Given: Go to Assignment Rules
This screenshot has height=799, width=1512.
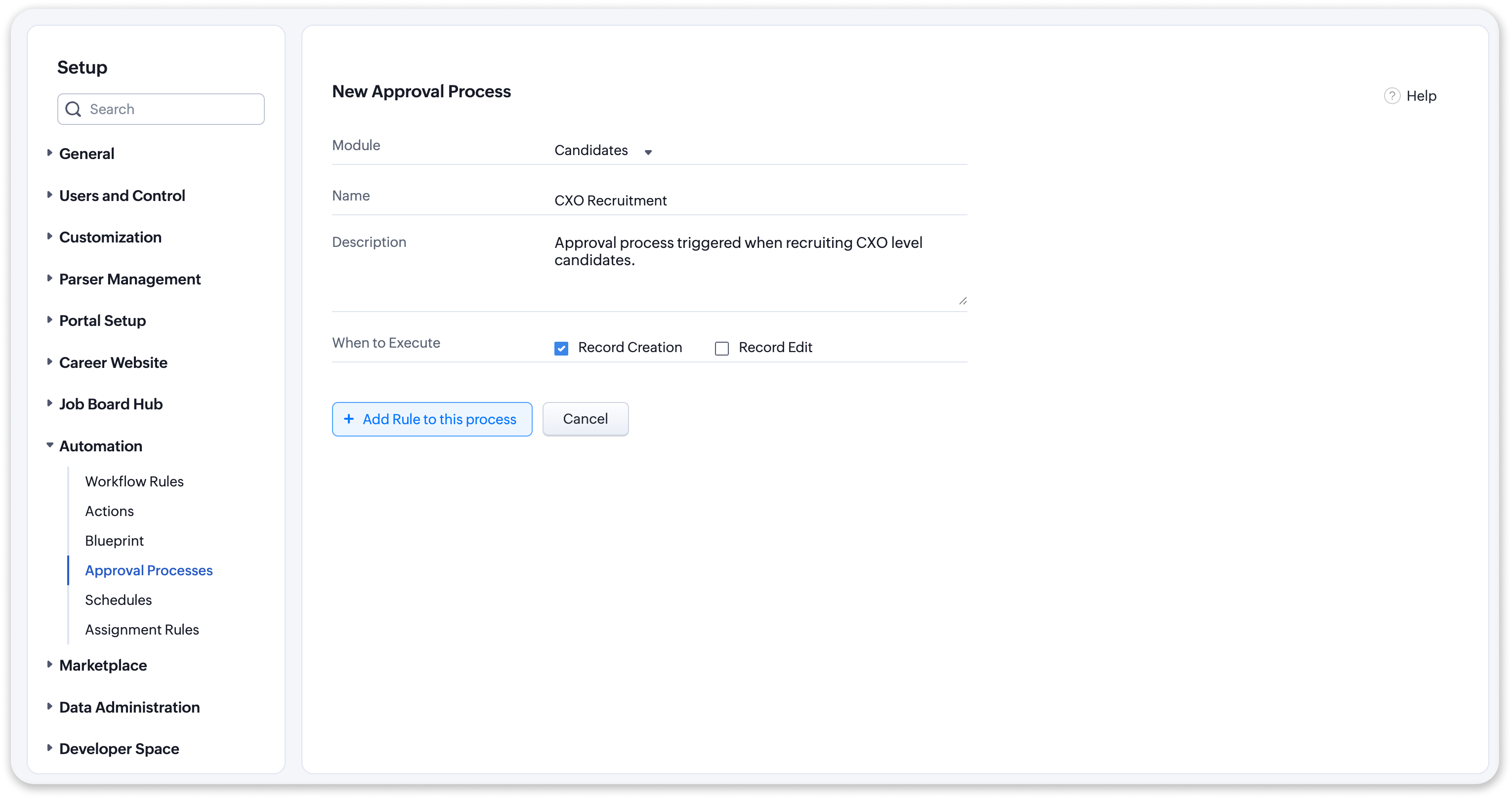Looking at the screenshot, I should (x=141, y=630).
